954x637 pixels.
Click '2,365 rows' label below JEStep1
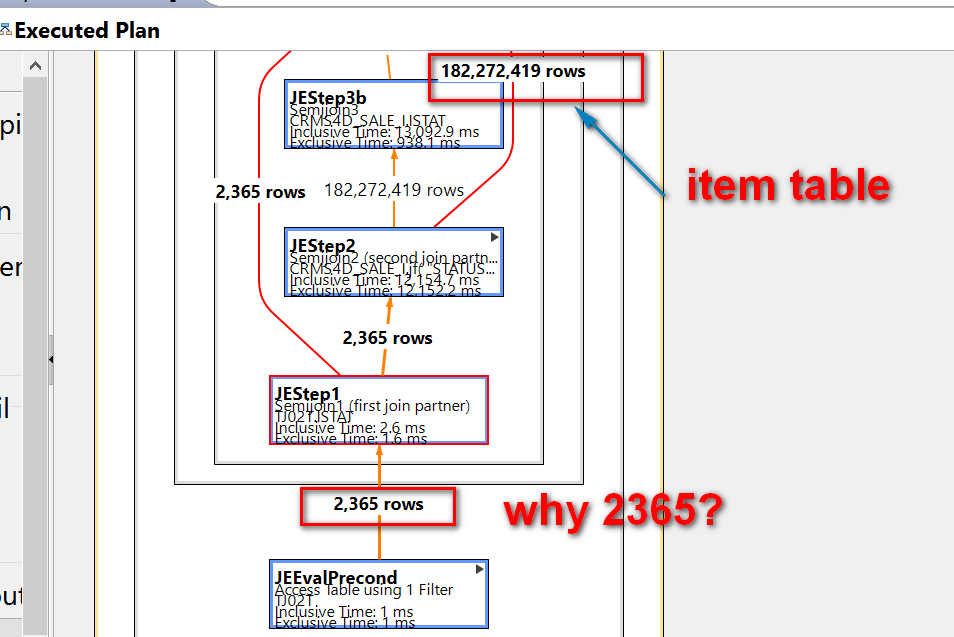(378, 504)
